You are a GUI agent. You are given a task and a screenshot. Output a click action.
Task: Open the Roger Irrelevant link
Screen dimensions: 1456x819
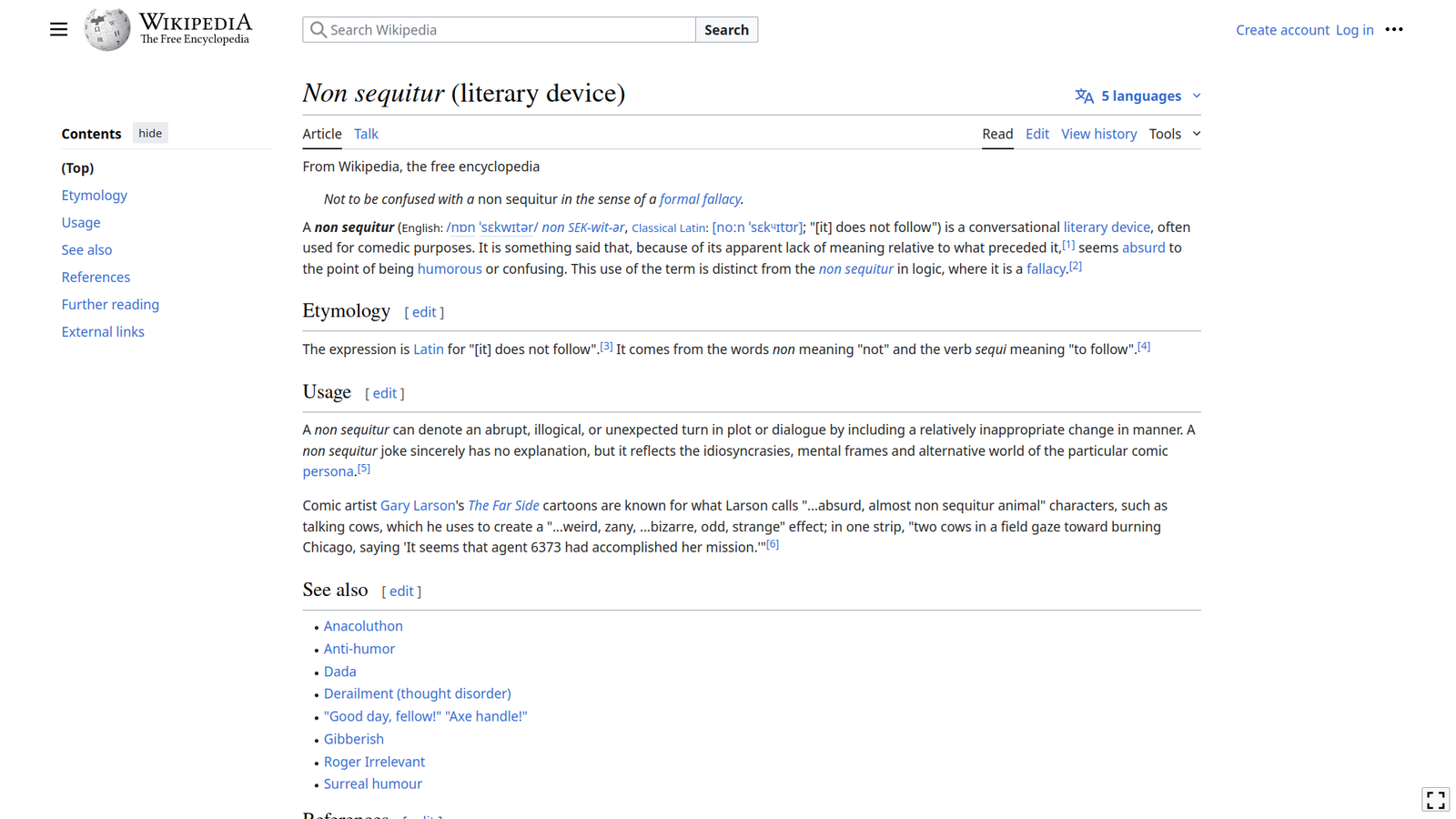[x=374, y=762]
